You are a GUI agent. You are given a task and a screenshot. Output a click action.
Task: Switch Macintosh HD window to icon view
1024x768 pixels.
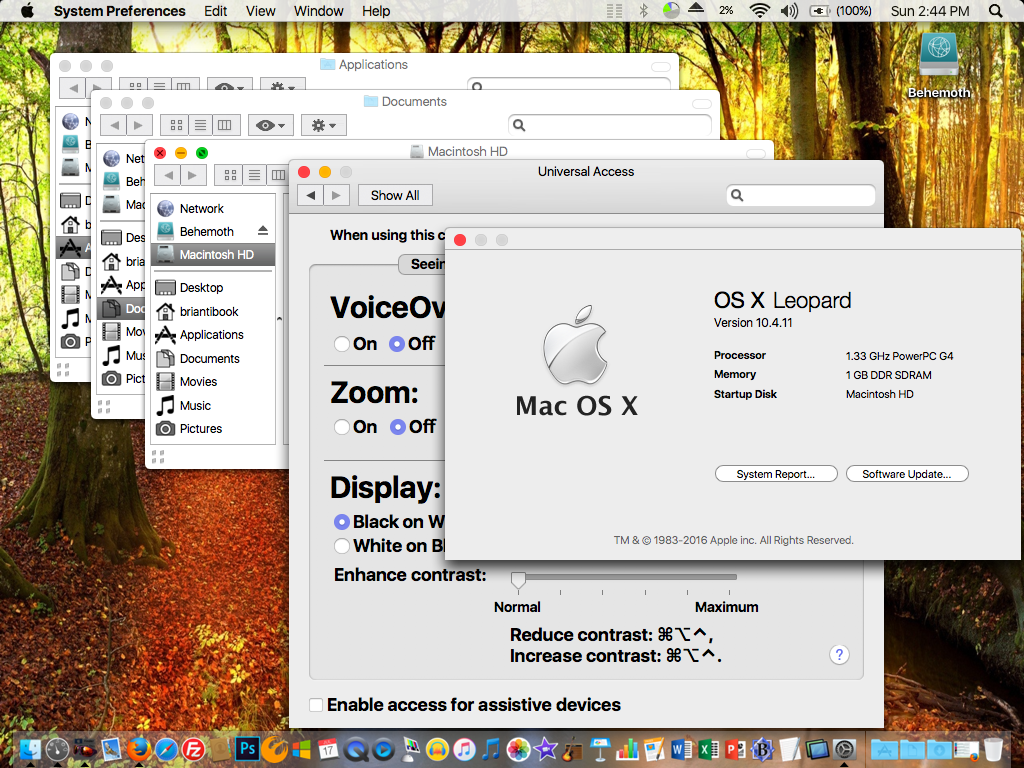(x=230, y=175)
